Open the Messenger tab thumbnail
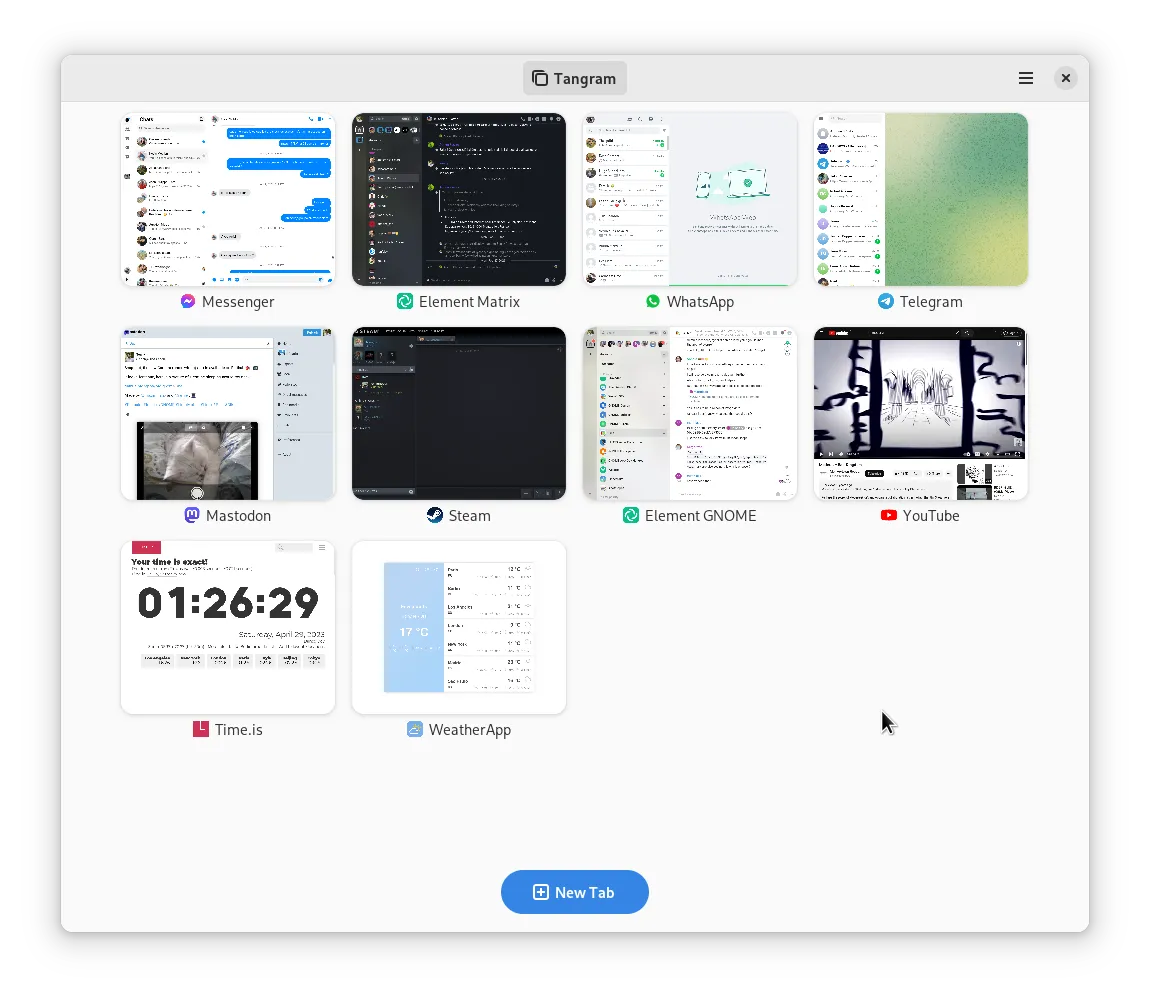 point(227,198)
